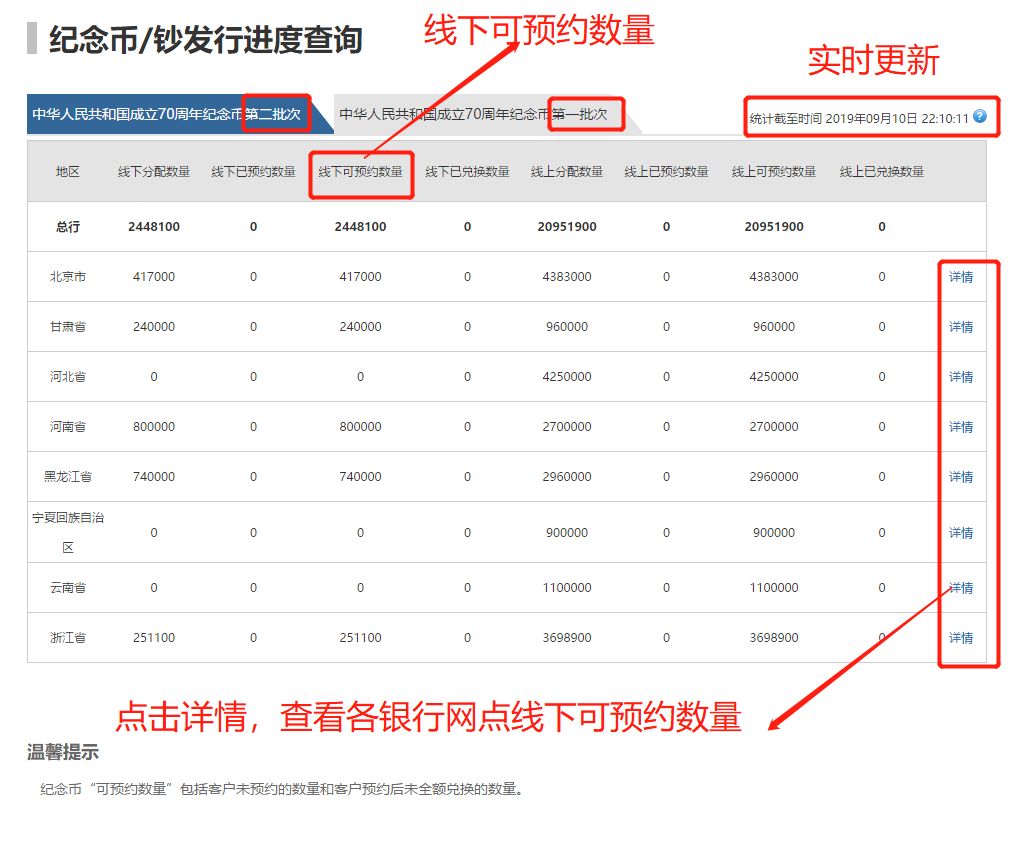Viewport: 1012px width, 851px height.
Task: Open 详情 for 宁夏回族自治区
Action: pyautogui.click(x=960, y=533)
